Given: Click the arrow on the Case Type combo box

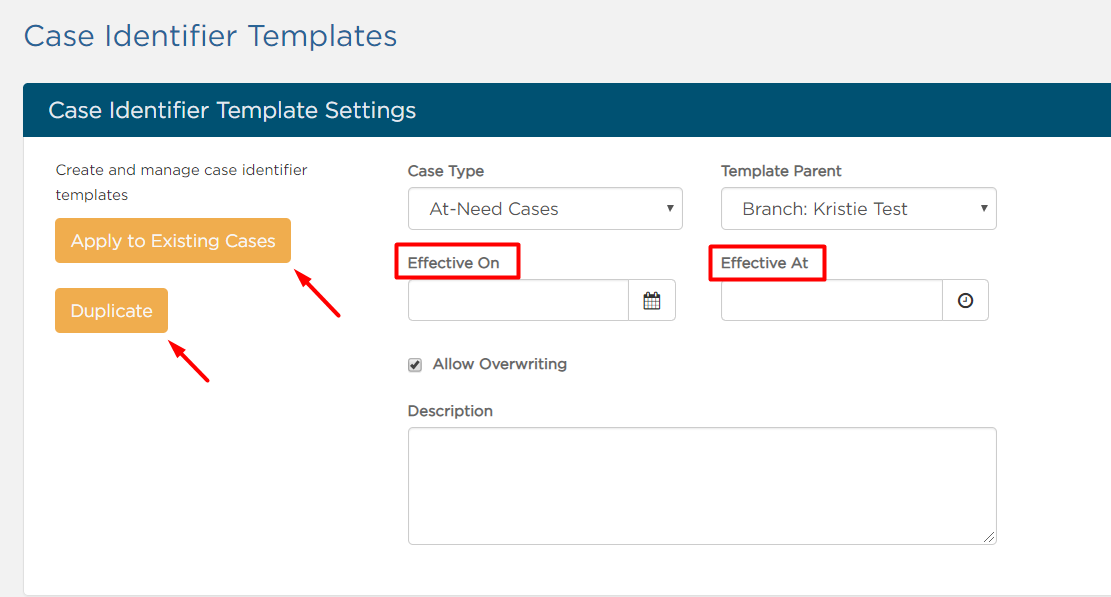Looking at the screenshot, I should (670, 208).
